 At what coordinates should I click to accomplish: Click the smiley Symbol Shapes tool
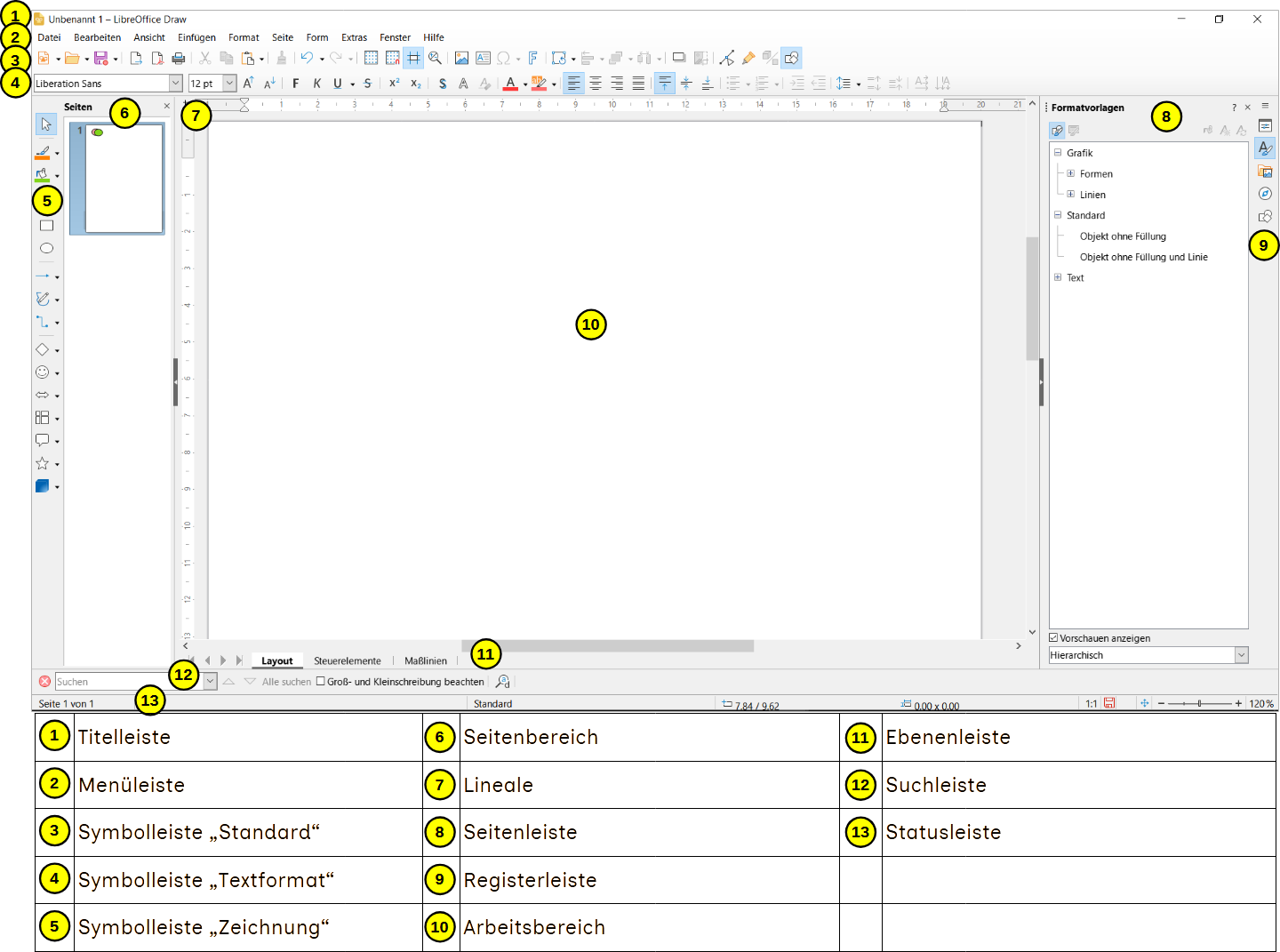[x=43, y=373]
